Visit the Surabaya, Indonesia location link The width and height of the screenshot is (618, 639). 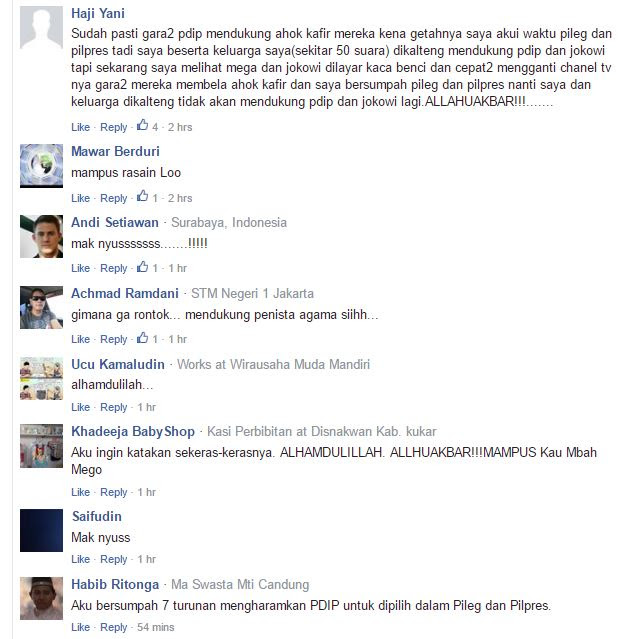click(229, 223)
